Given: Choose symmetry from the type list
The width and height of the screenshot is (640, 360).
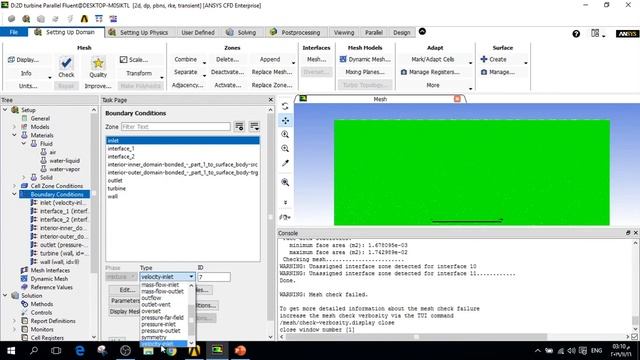Looking at the screenshot, I should [x=154, y=337].
